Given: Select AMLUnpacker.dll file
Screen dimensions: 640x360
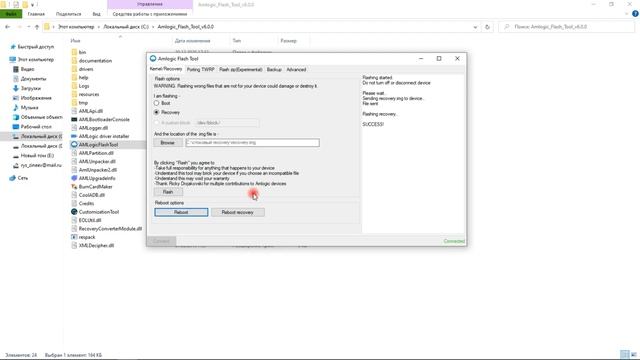Looking at the screenshot, I should pyautogui.click(x=97, y=162).
